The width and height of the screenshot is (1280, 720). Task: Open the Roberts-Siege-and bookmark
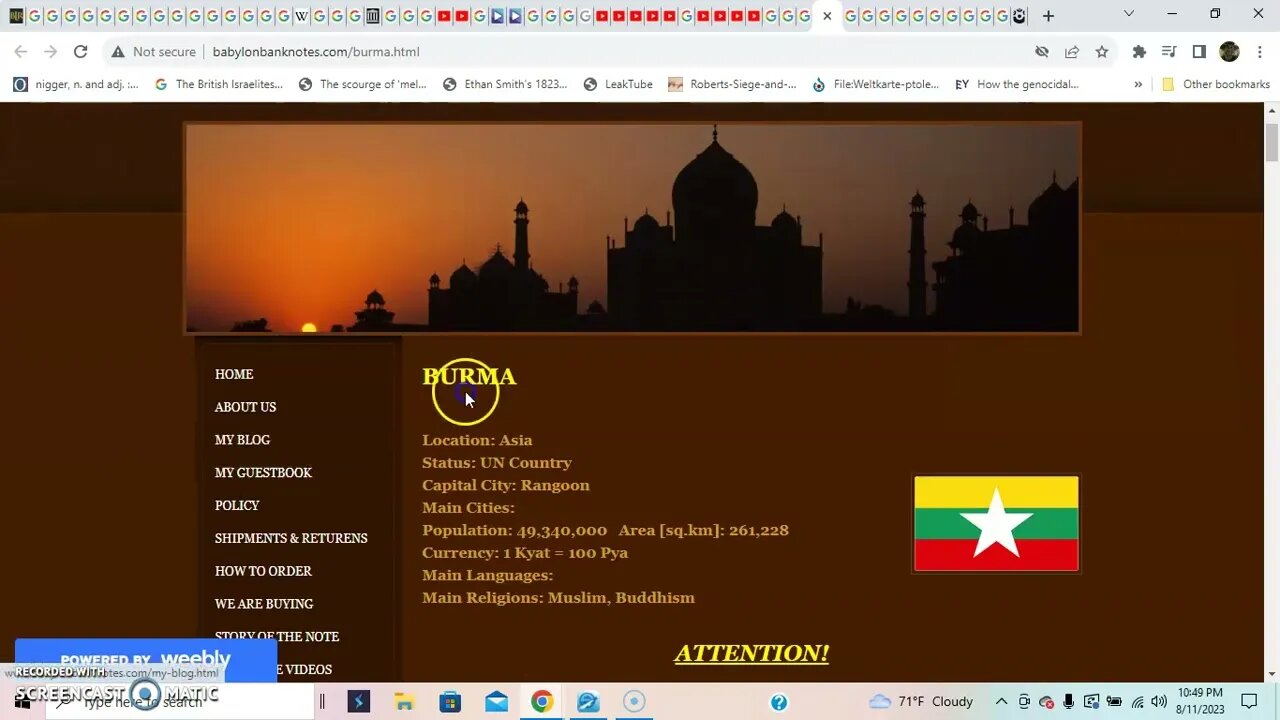click(732, 85)
